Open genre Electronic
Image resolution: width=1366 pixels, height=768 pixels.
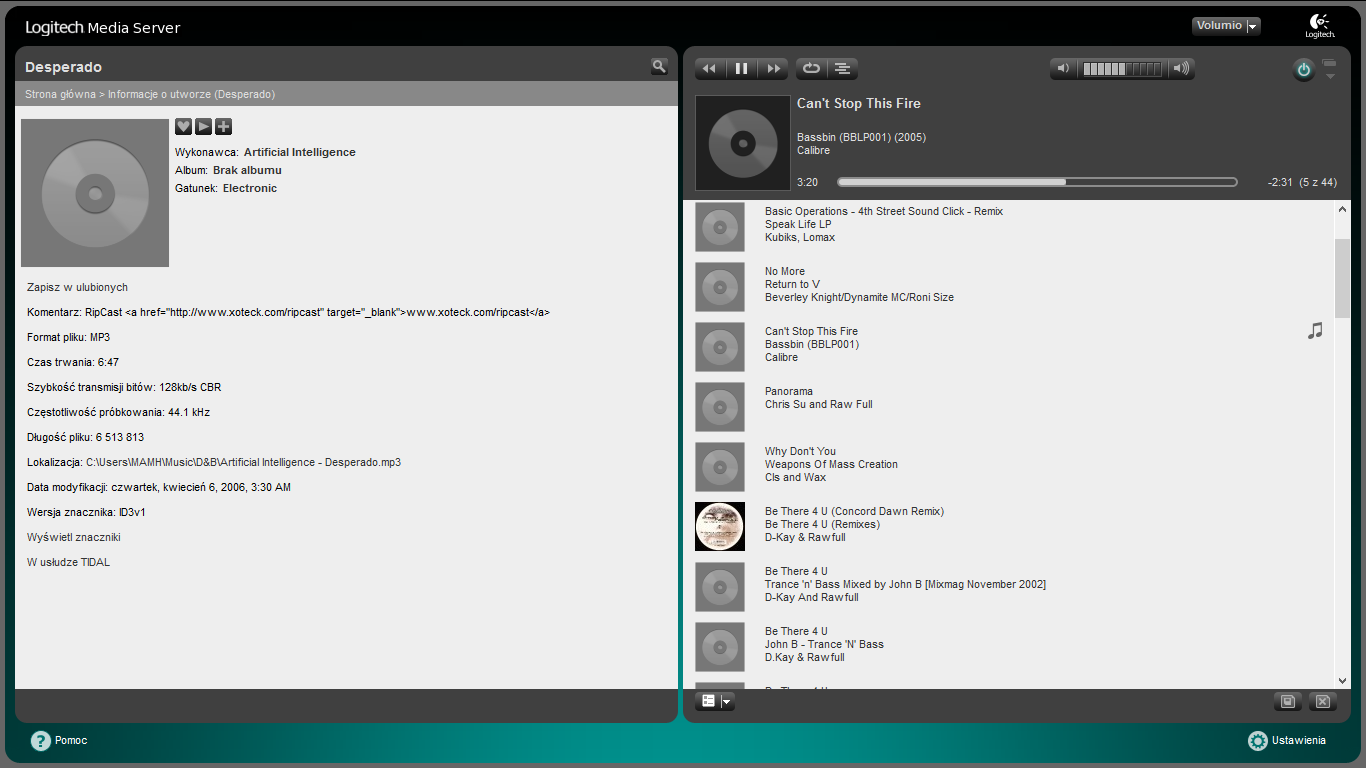[250, 188]
